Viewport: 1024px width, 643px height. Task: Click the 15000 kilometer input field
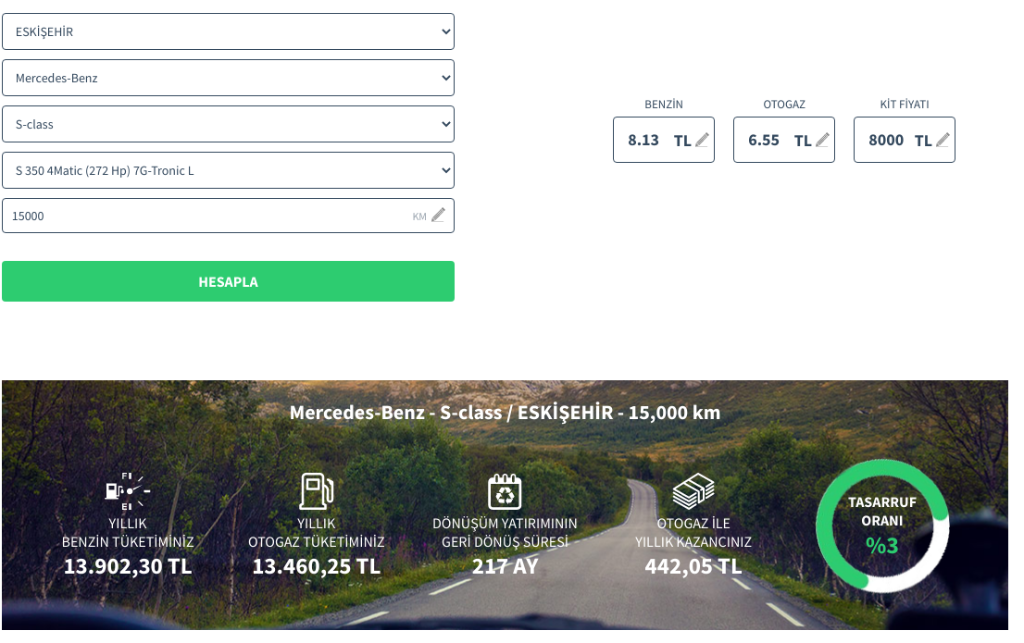tap(200, 216)
